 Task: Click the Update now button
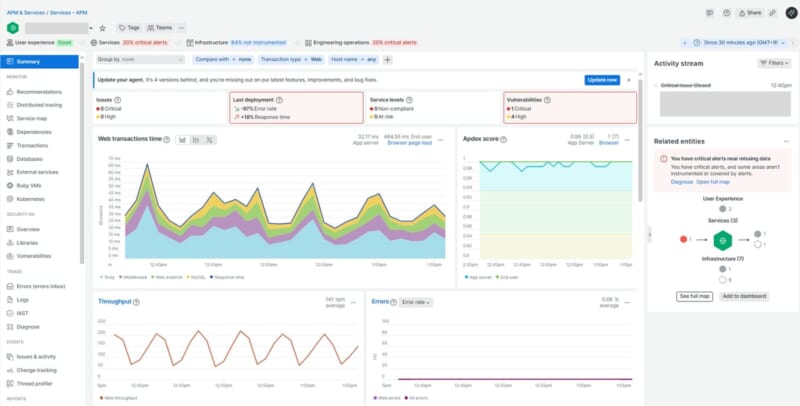pyautogui.click(x=601, y=80)
